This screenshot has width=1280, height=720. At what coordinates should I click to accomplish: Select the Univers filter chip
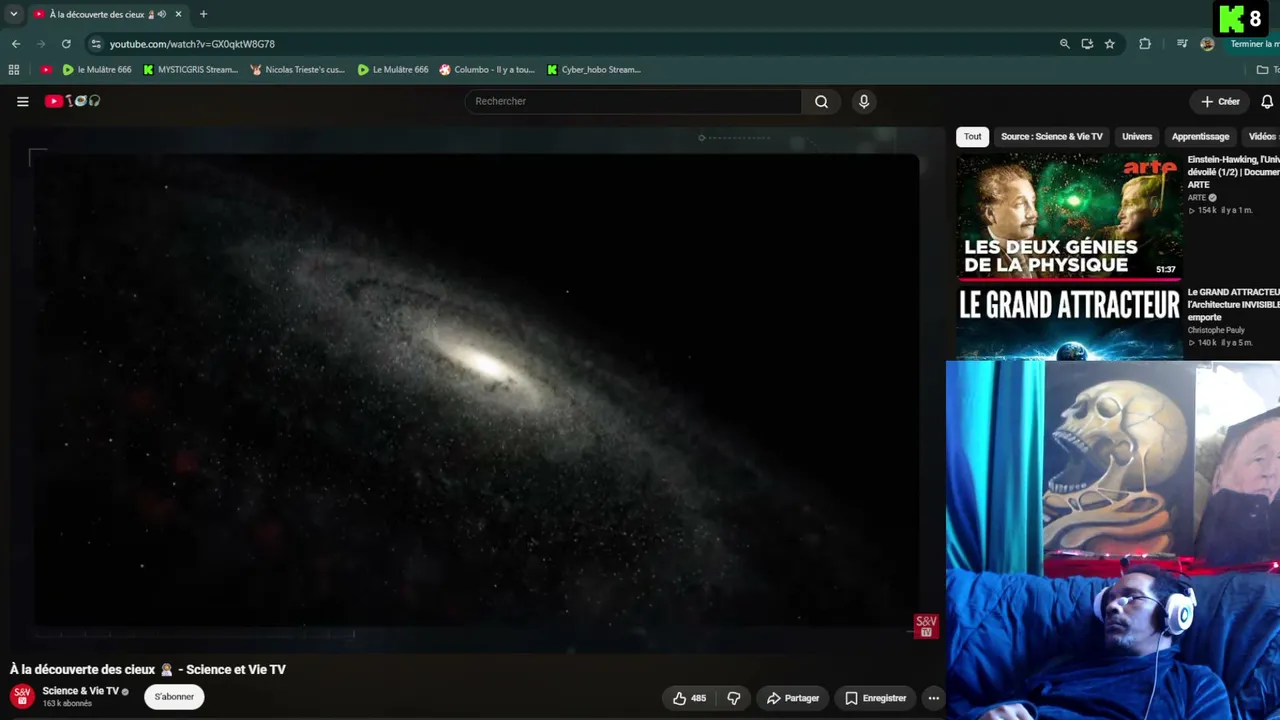(x=1137, y=137)
